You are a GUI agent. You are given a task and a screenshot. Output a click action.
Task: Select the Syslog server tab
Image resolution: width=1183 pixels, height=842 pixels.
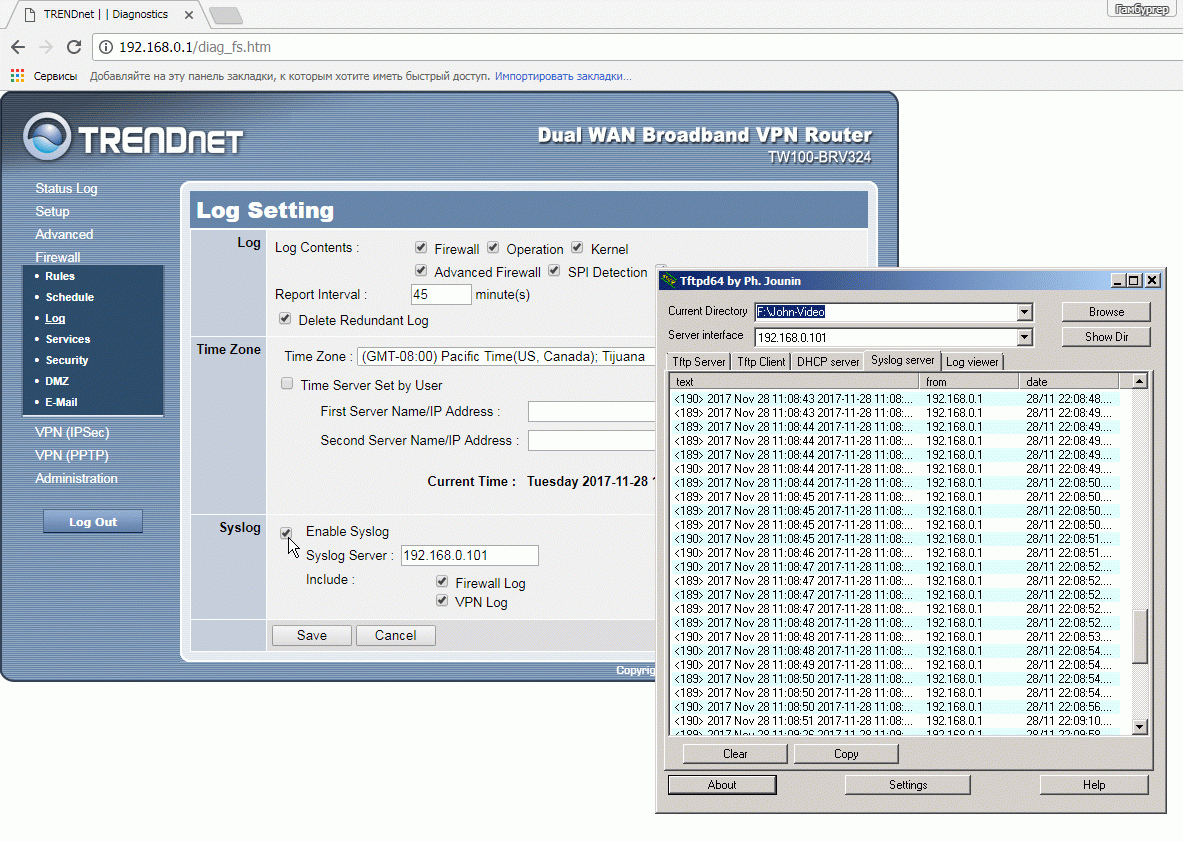point(902,360)
